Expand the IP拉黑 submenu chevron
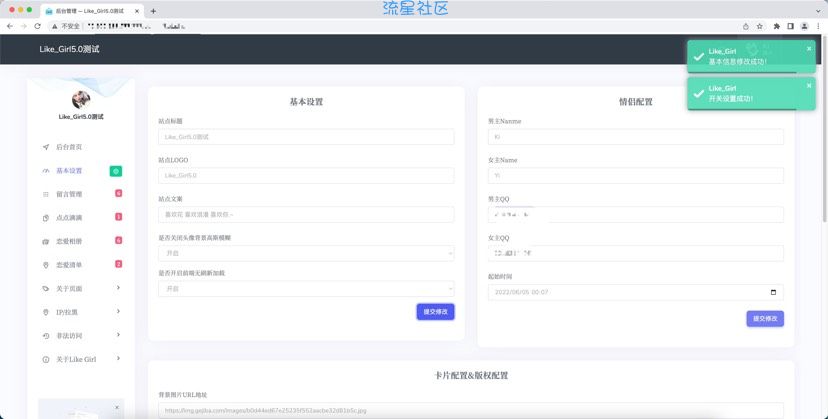Screen dimensions: 828x419 (118, 312)
